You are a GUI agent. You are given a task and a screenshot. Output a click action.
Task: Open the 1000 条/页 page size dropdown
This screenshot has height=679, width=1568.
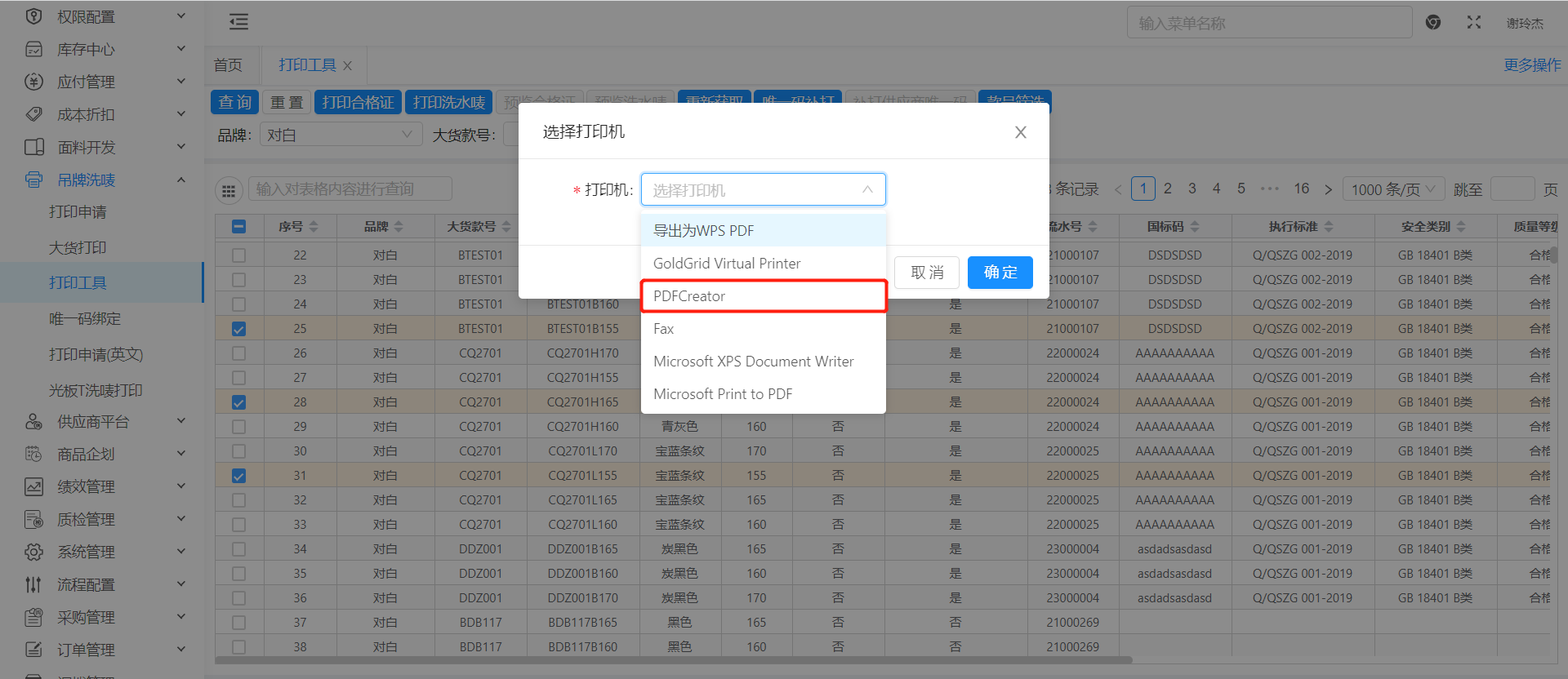[1392, 189]
